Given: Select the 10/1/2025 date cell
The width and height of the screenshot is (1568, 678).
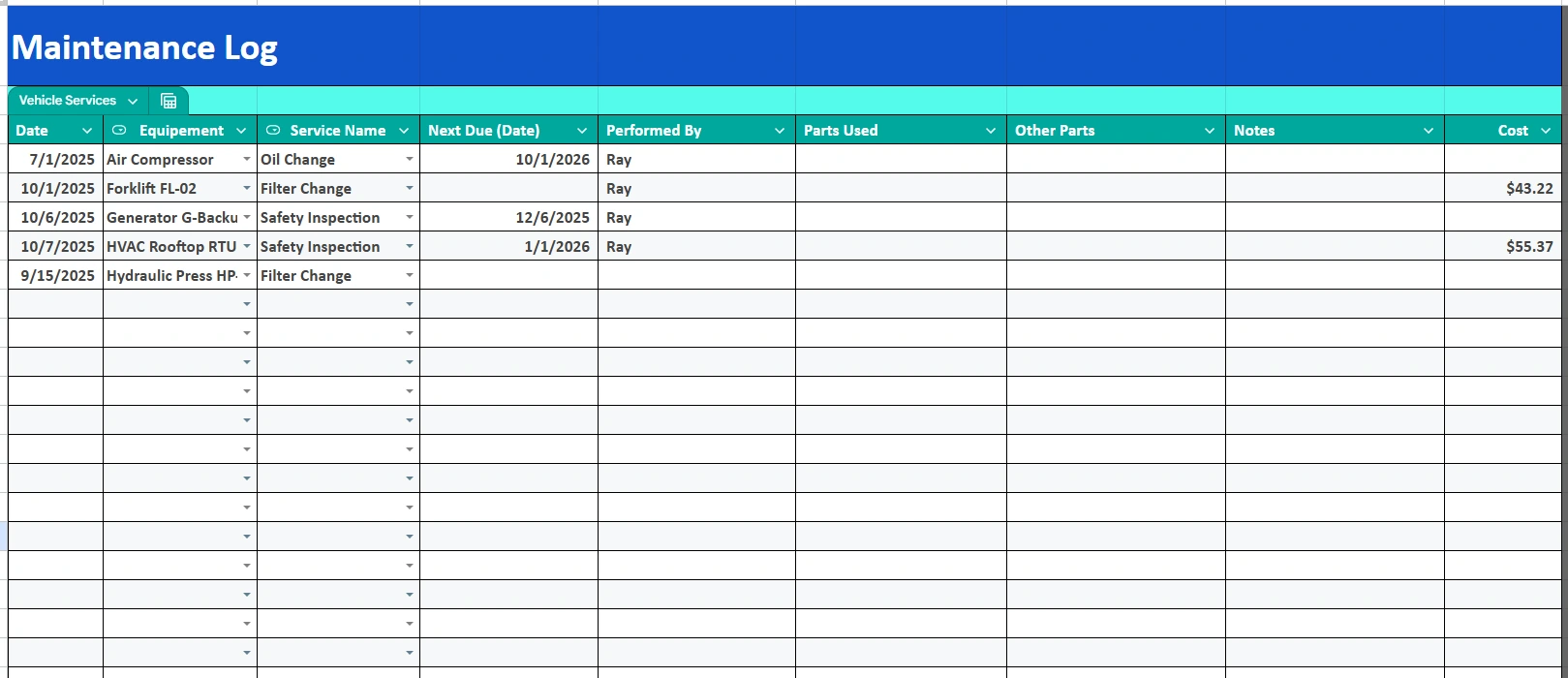Looking at the screenshot, I should 55,188.
